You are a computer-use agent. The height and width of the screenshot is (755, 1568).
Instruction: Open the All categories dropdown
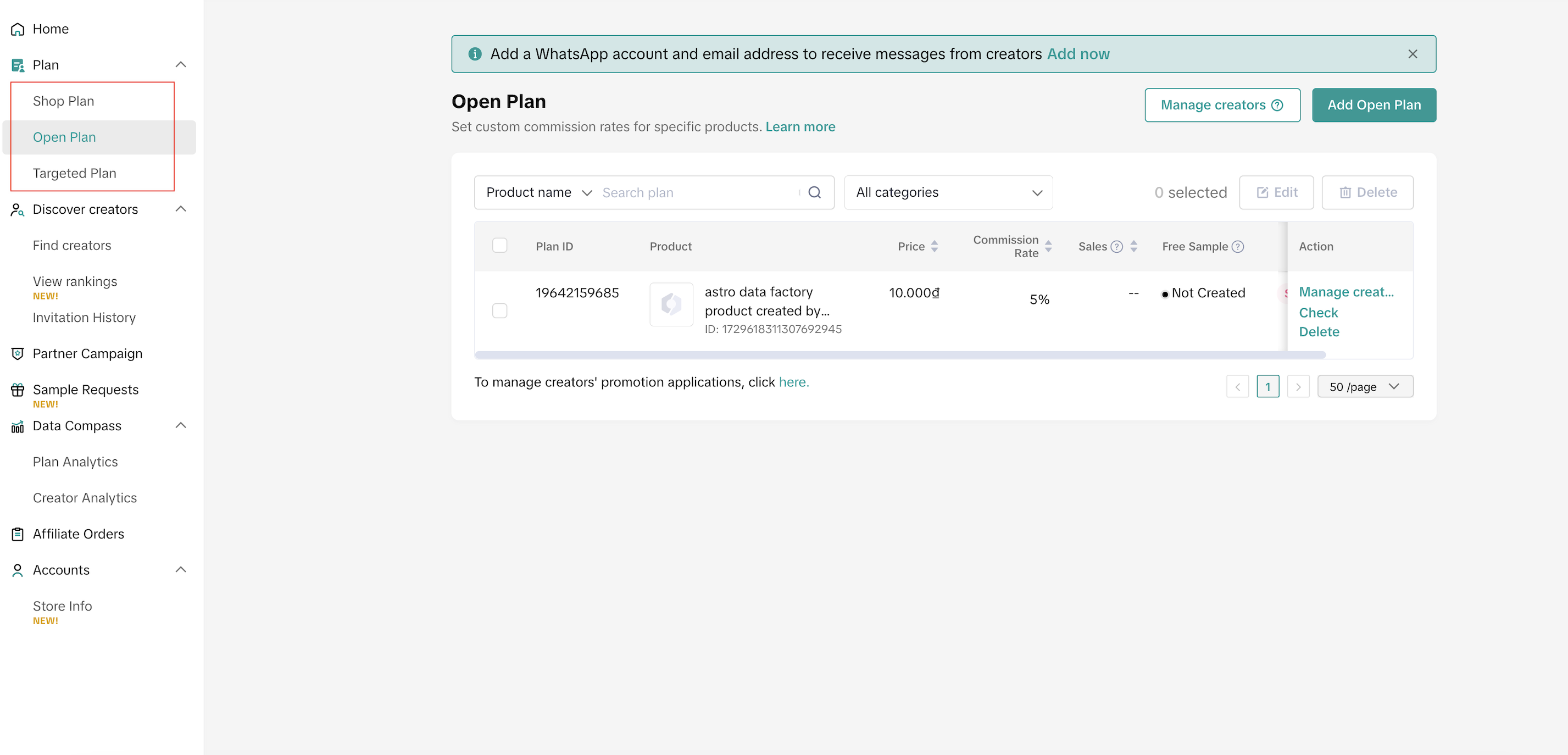pyautogui.click(x=948, y=192)
